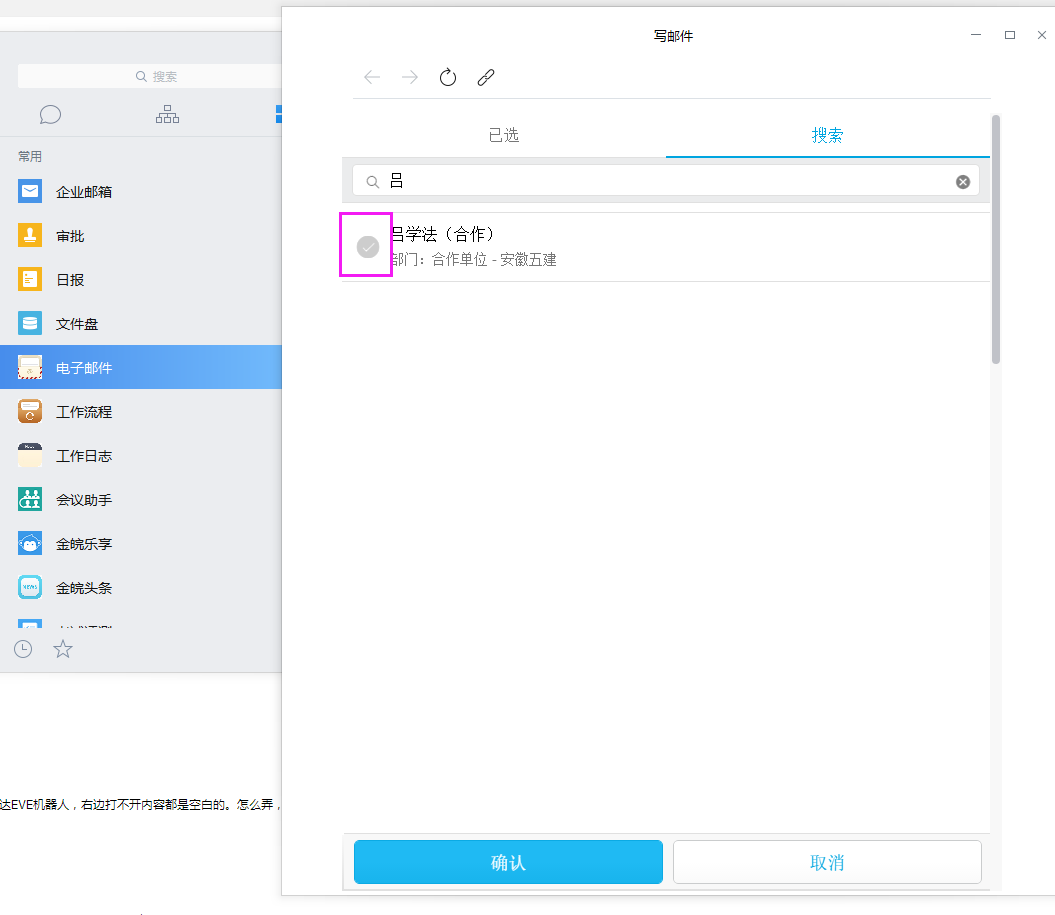Select the 吕学法（合作） contact name
The width and height of the screenshot is (1055, 915).
pos(443,234)
